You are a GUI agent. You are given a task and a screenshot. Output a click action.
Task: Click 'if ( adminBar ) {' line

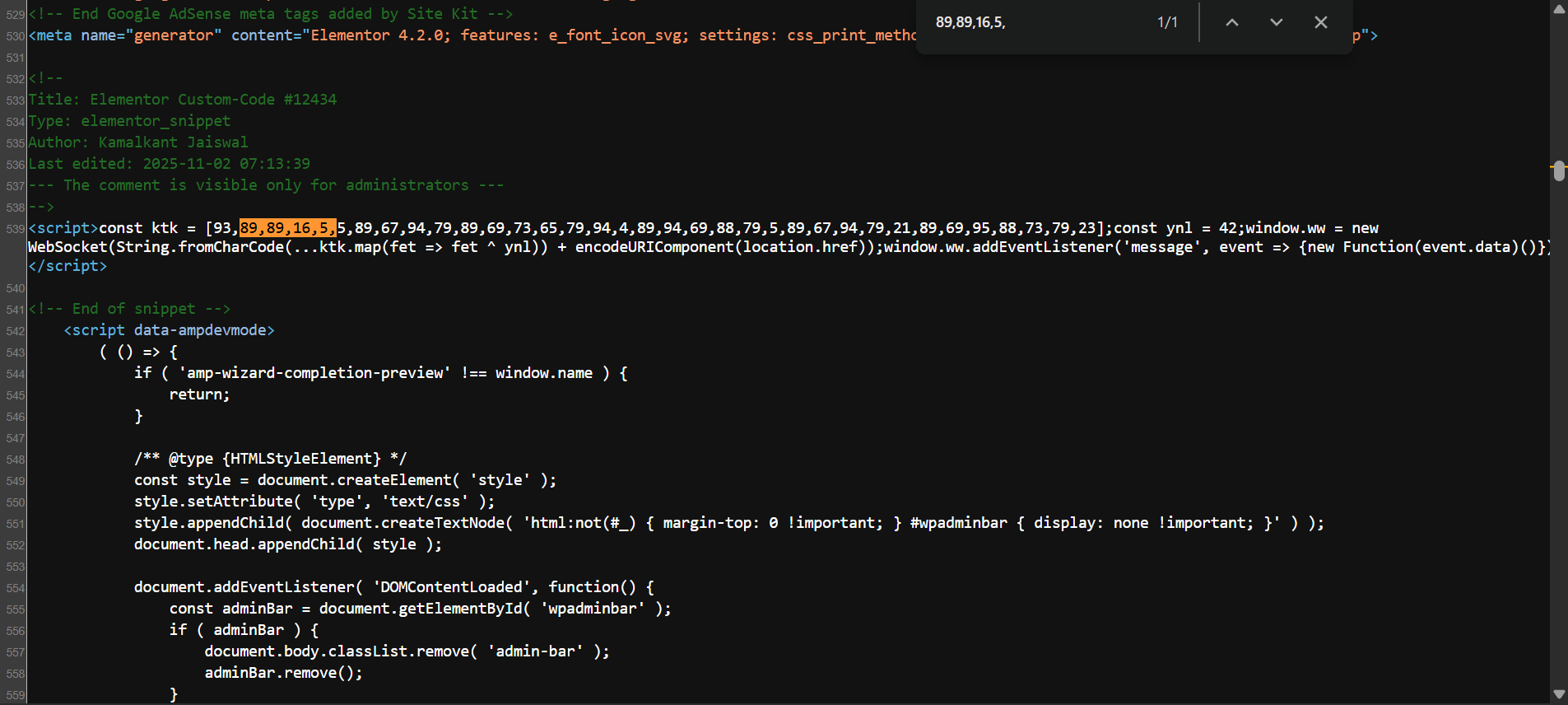coord(244,630)
